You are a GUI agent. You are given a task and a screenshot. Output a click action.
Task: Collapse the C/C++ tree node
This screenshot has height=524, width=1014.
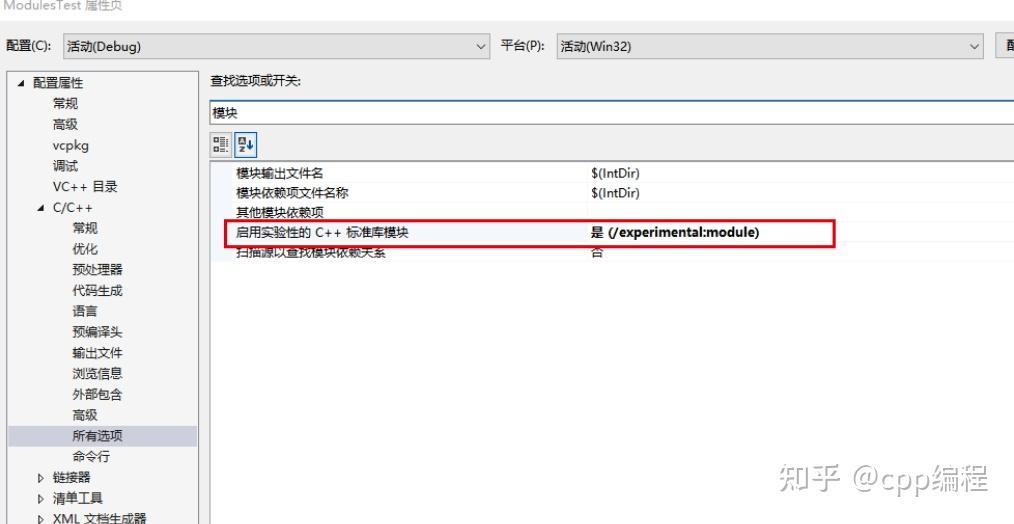pos(41,208)
